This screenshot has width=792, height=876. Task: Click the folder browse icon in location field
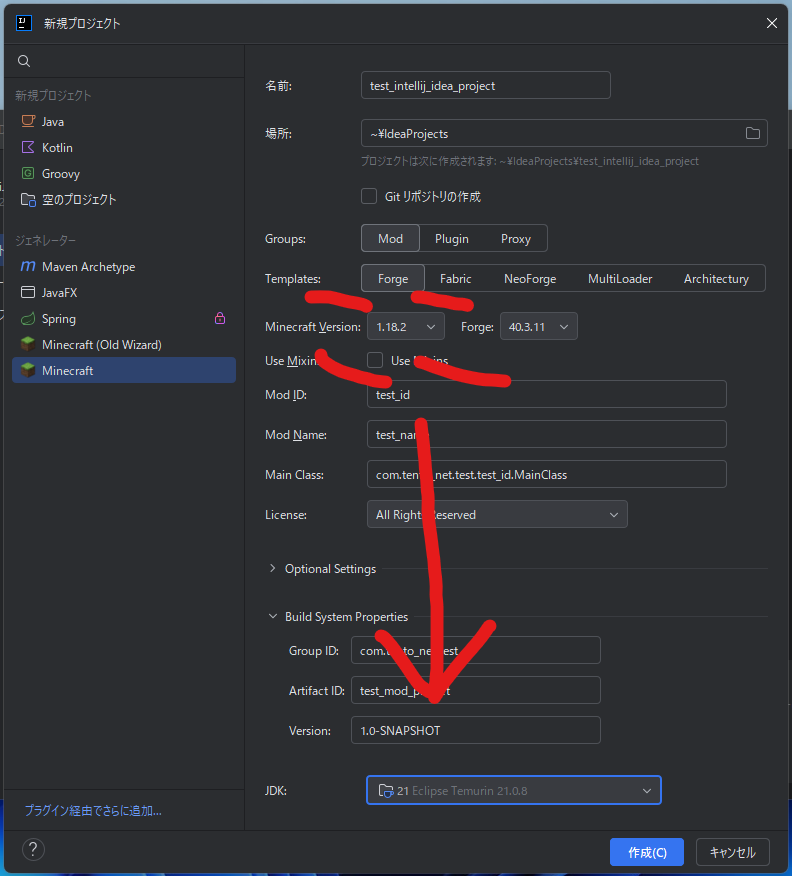[753, 134]
